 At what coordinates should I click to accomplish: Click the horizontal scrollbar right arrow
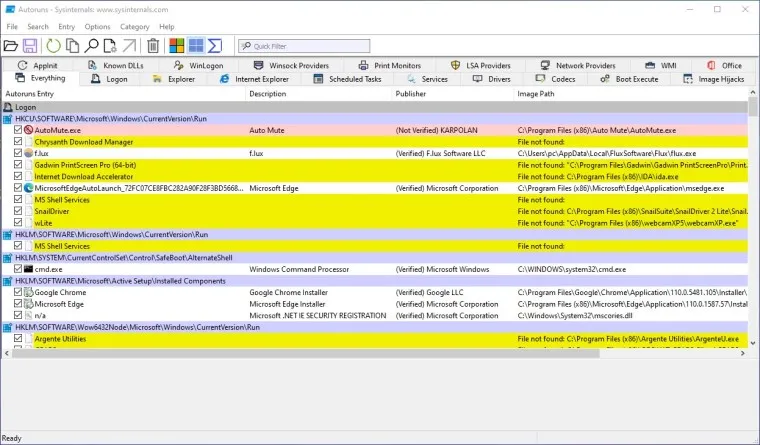tap(743, 353)
